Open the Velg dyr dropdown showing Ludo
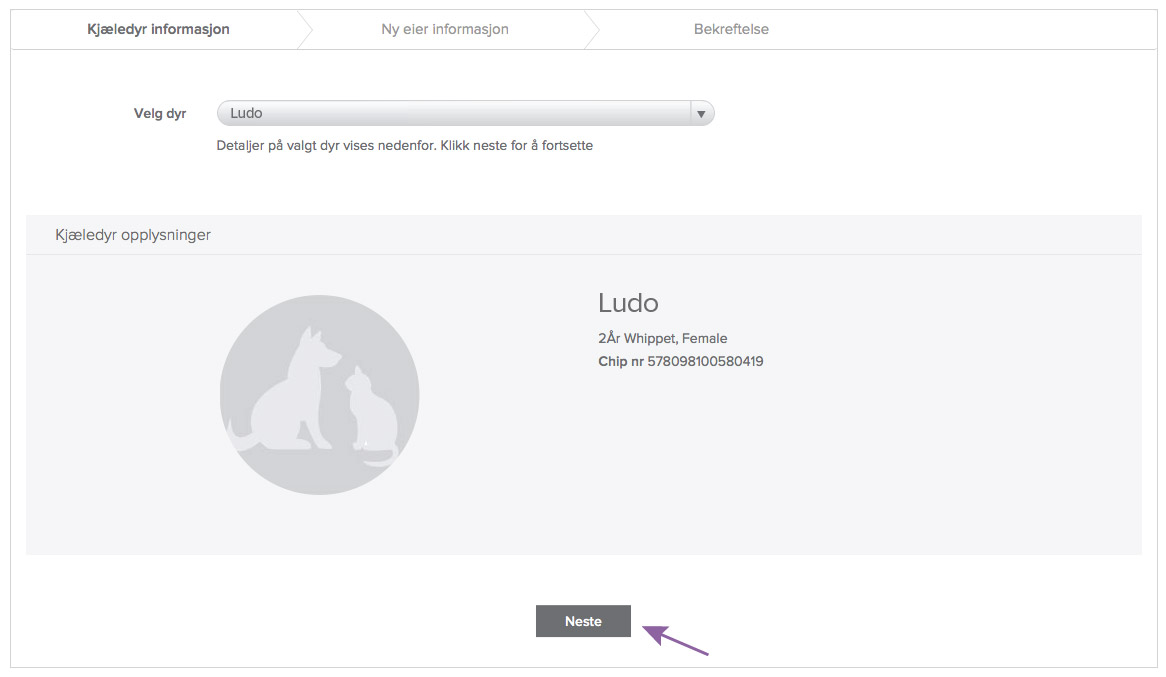Image resolution: width=1166 pixels, height=677 pixels. [453, 114]
